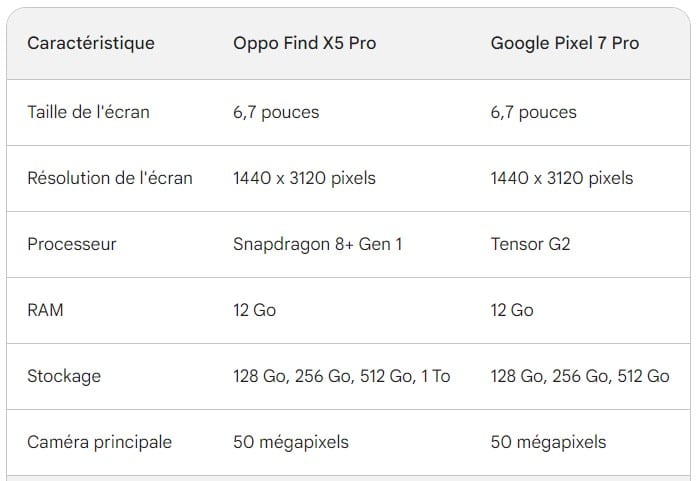Image resolution: width=700 pixels, height=481 pixels.
Task: Select the Taille de l'écran row label
Action: pyautogui.click(x=88, y=112)
